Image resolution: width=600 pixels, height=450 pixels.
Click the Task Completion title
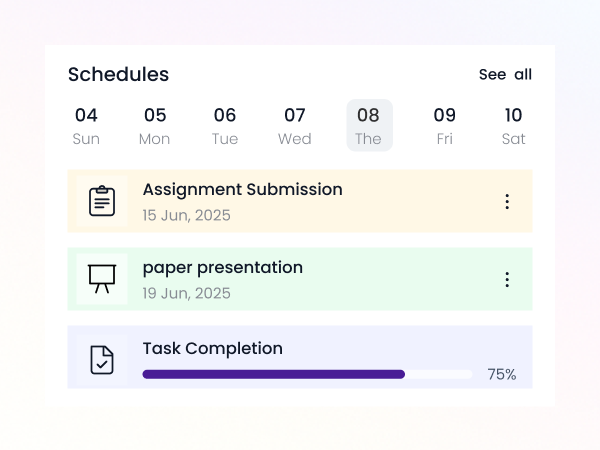coord(213,349)
